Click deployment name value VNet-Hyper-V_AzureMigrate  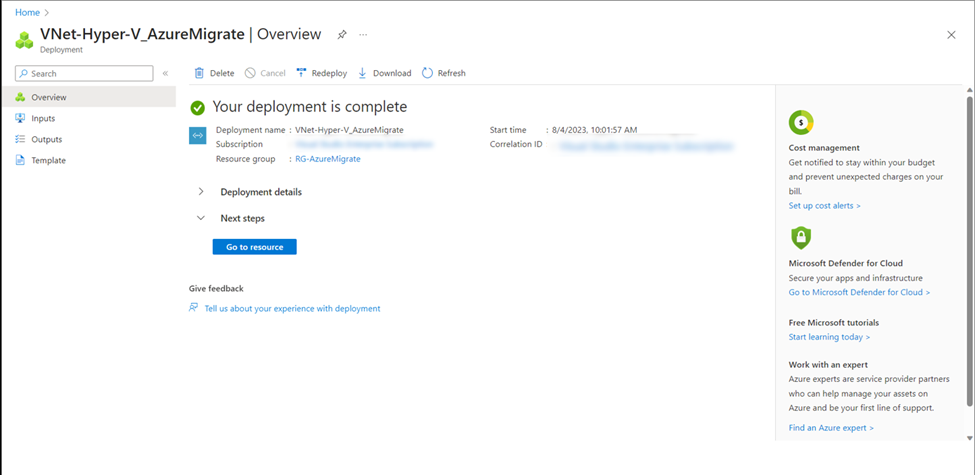[349, 130]
